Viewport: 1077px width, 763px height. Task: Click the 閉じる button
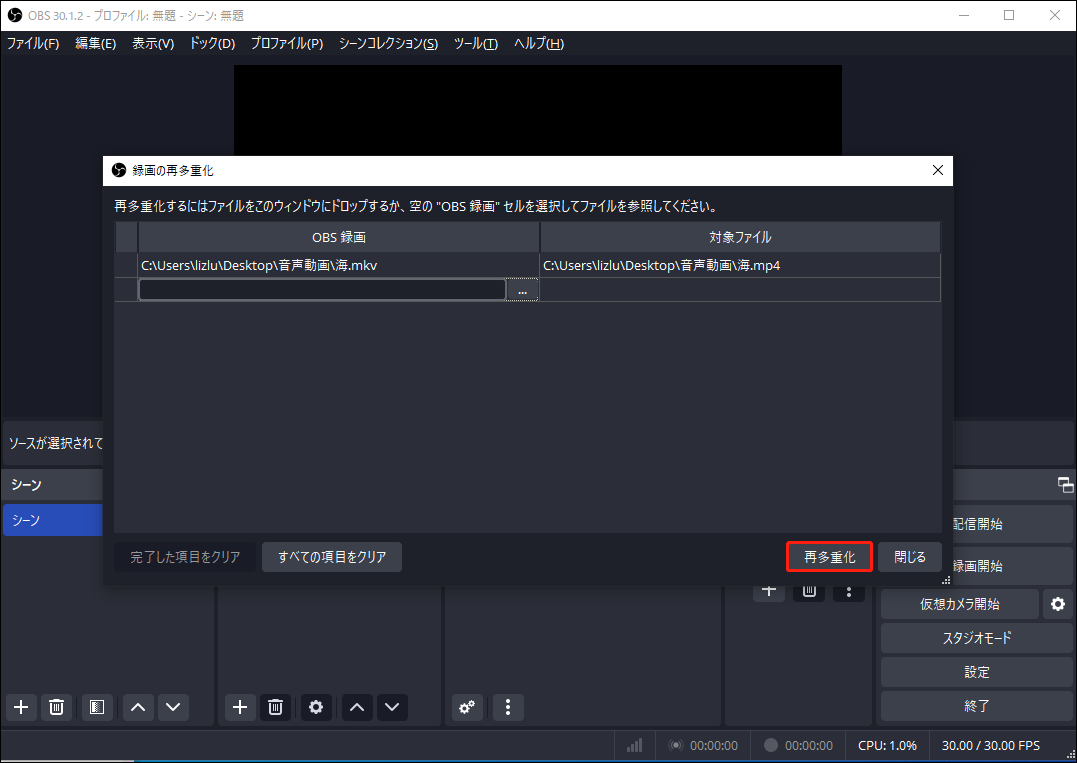pyautogui.click(x=910, y=557)
